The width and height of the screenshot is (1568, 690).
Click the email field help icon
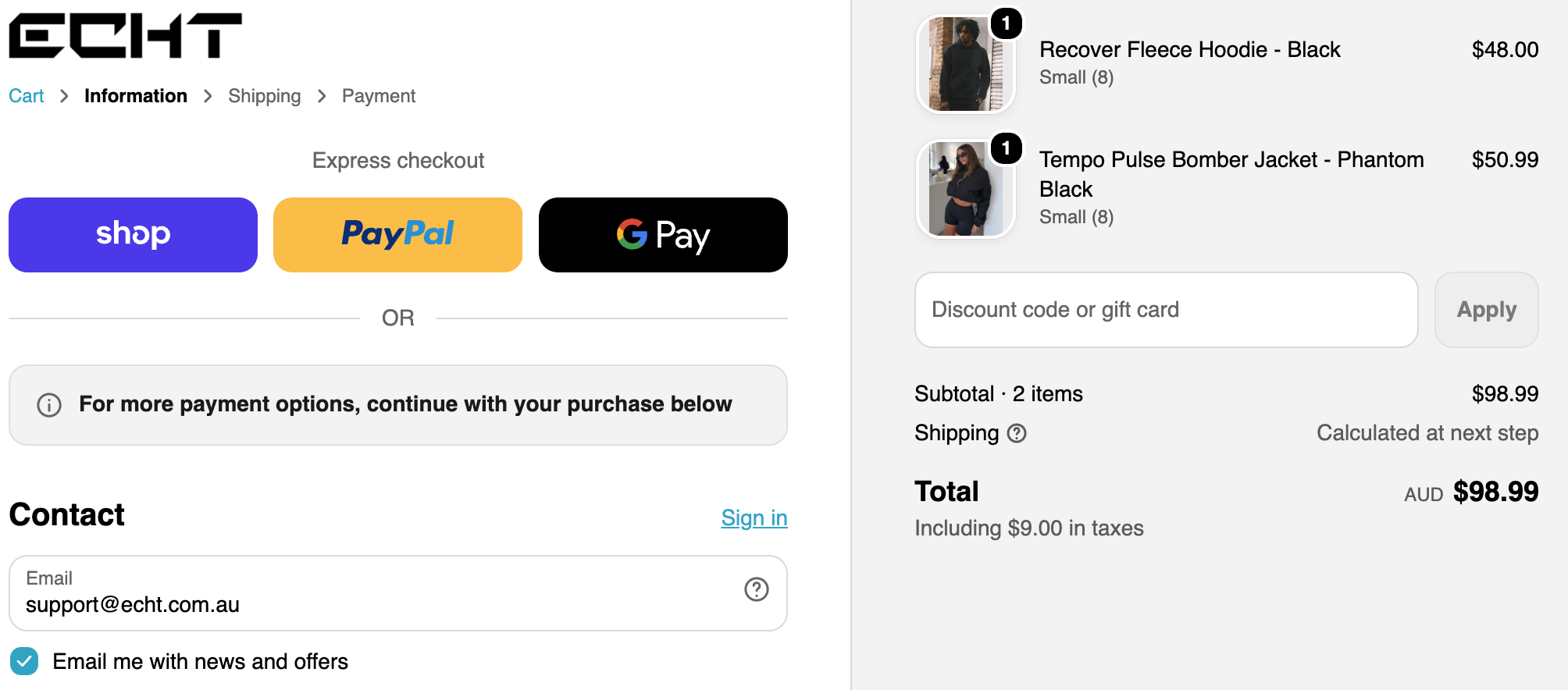(756, 589)
